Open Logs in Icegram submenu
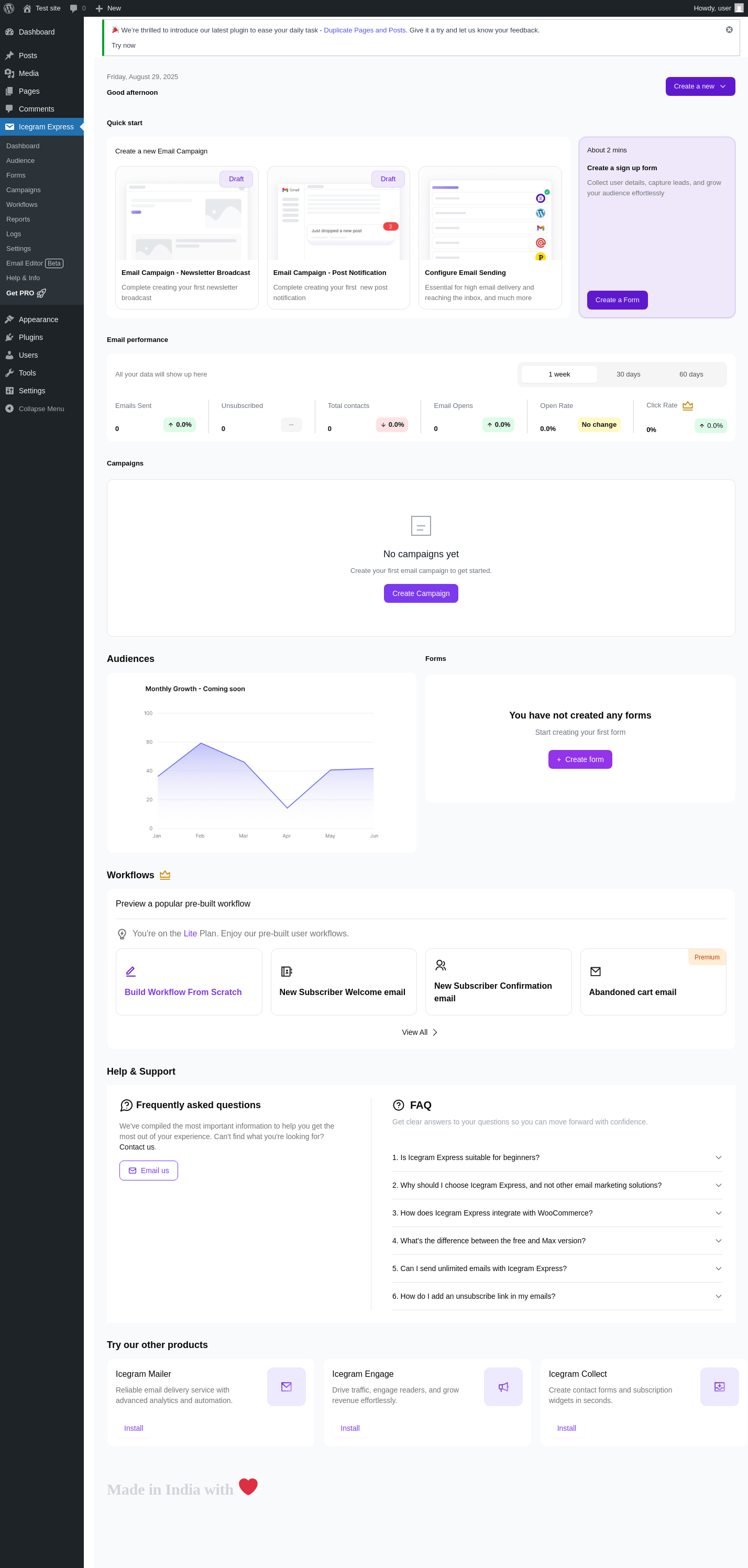This screenshot has height=1568, width=748. point(41,234)
